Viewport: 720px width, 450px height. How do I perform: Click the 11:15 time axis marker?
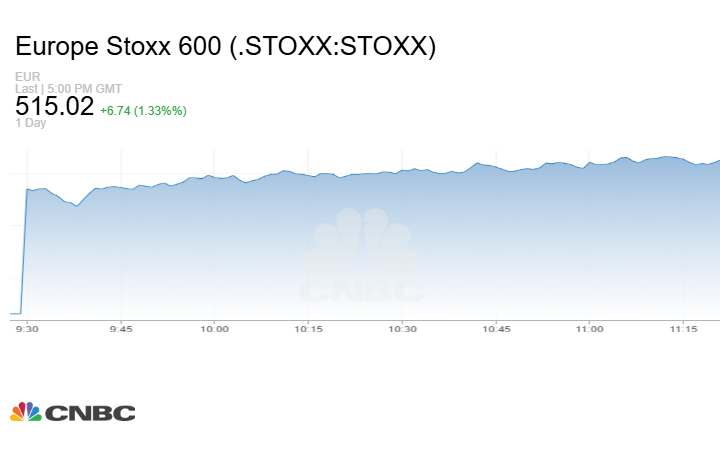click(x=683, y=328)
